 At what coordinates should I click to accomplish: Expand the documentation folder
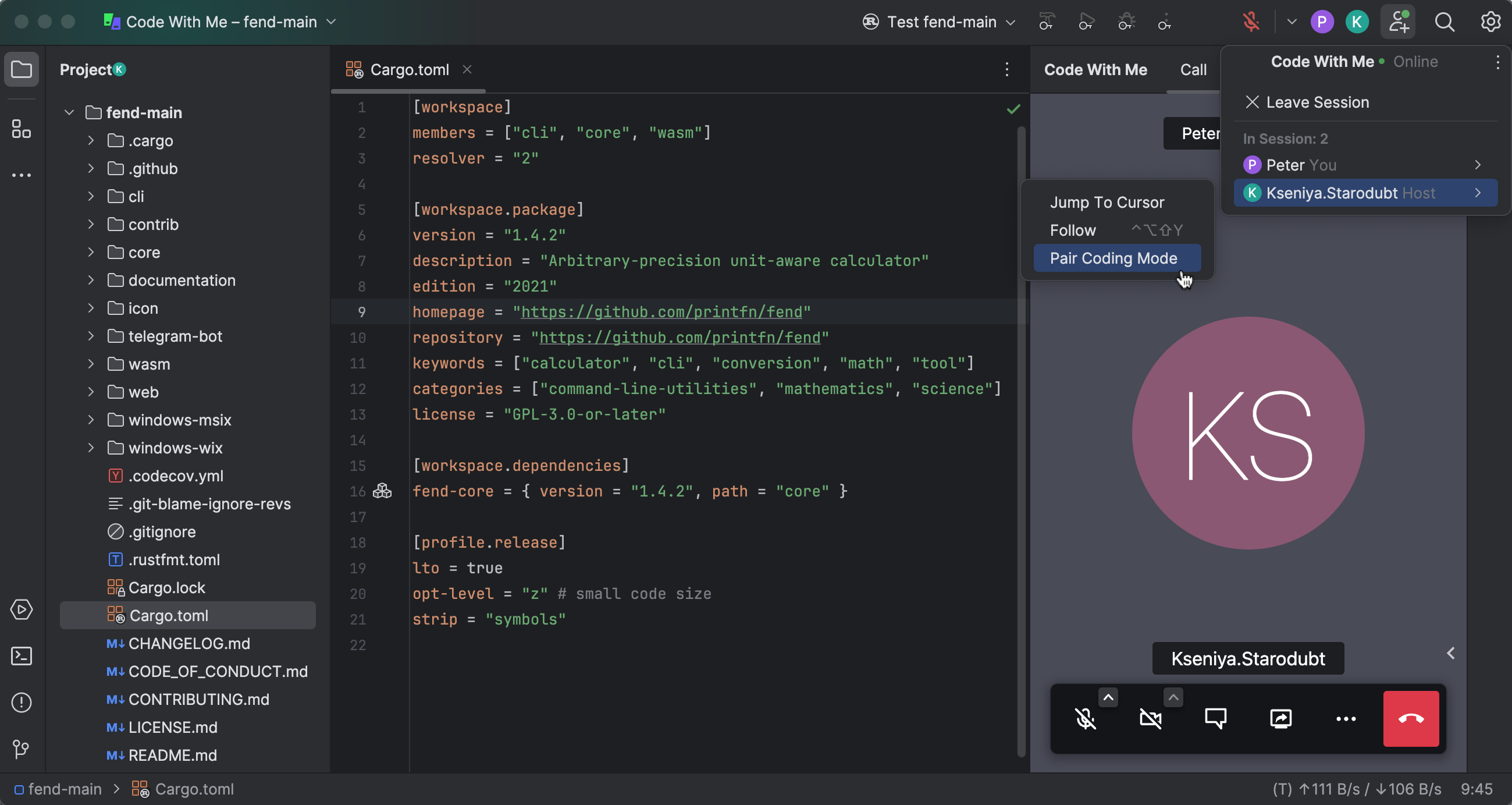[91, 280]
